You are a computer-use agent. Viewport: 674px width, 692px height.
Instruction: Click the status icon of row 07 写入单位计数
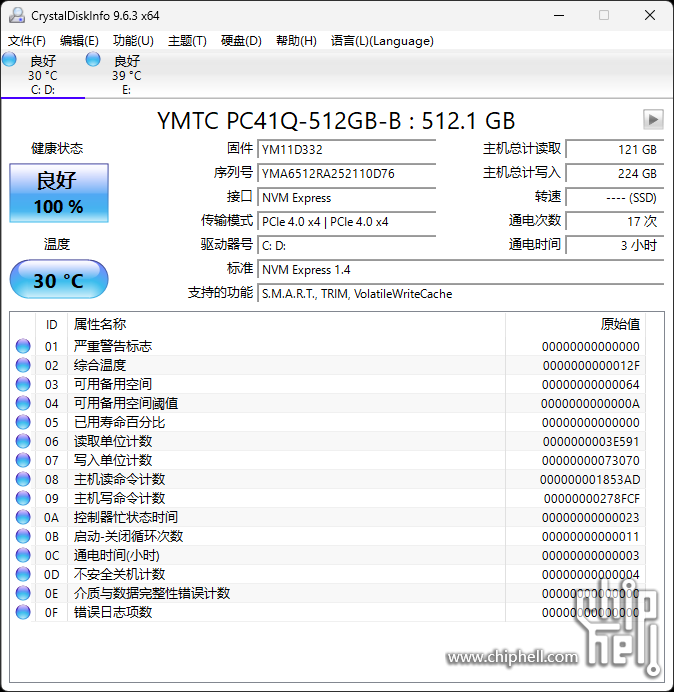pyautogui.click(x=23, y=460)
